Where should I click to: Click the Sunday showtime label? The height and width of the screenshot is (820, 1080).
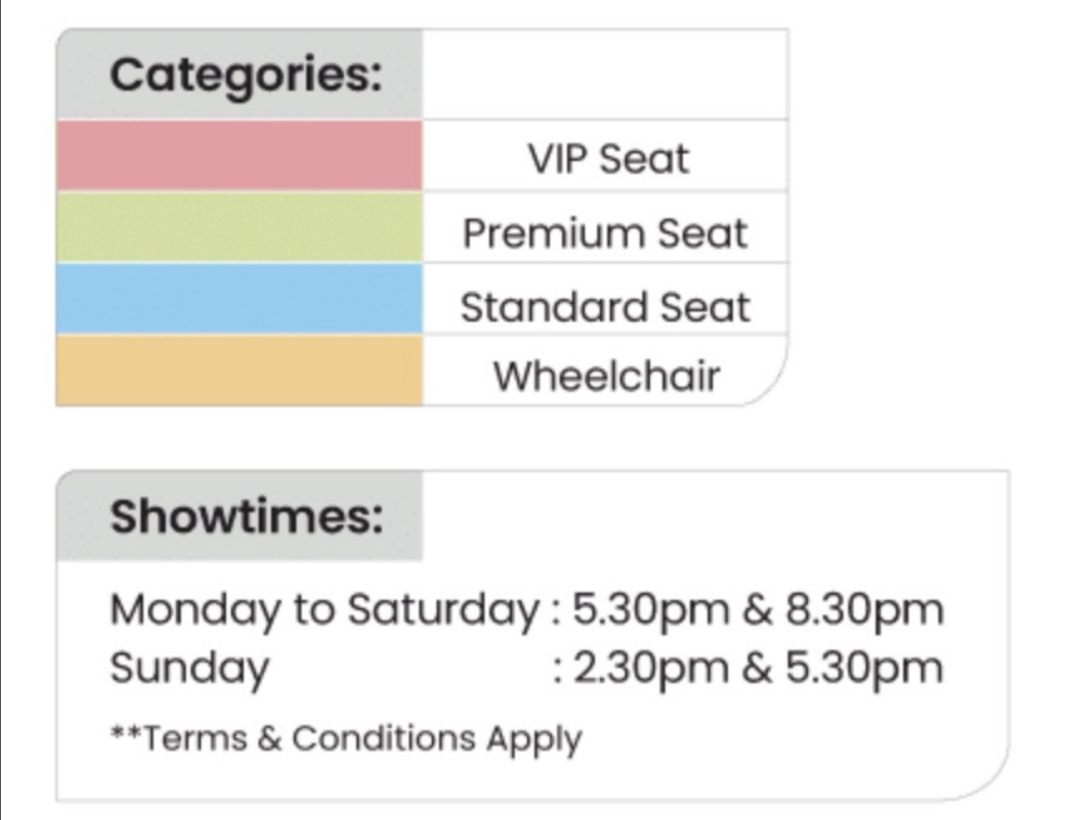tap(189, 668)
